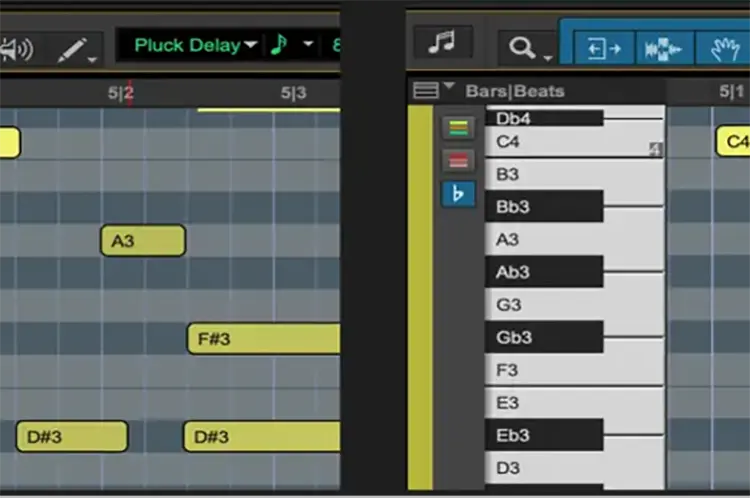
Task: Toggle the flat accidental display button
Action: tap(458, 194)
